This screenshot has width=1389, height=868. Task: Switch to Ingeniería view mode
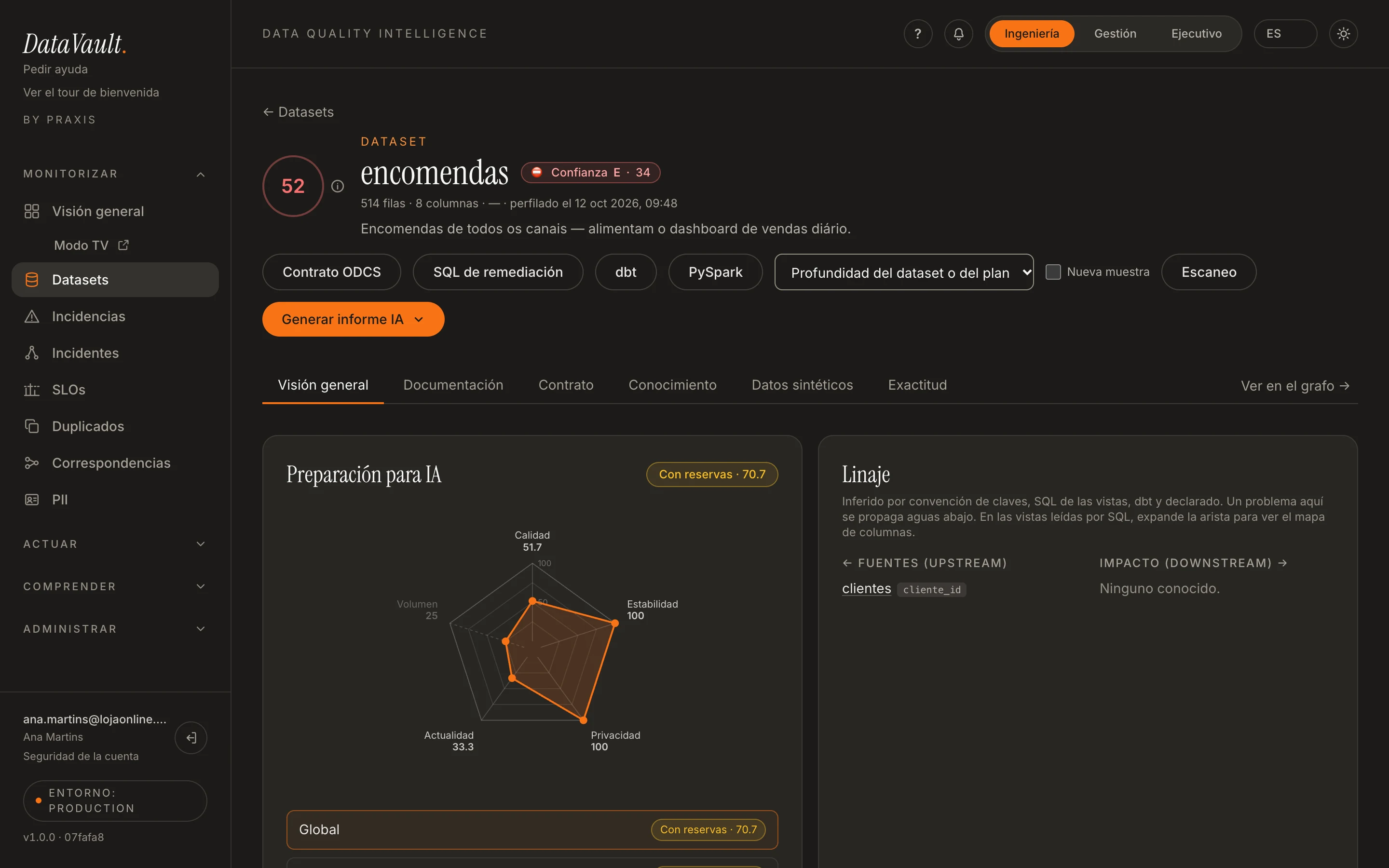point(1032,34)
